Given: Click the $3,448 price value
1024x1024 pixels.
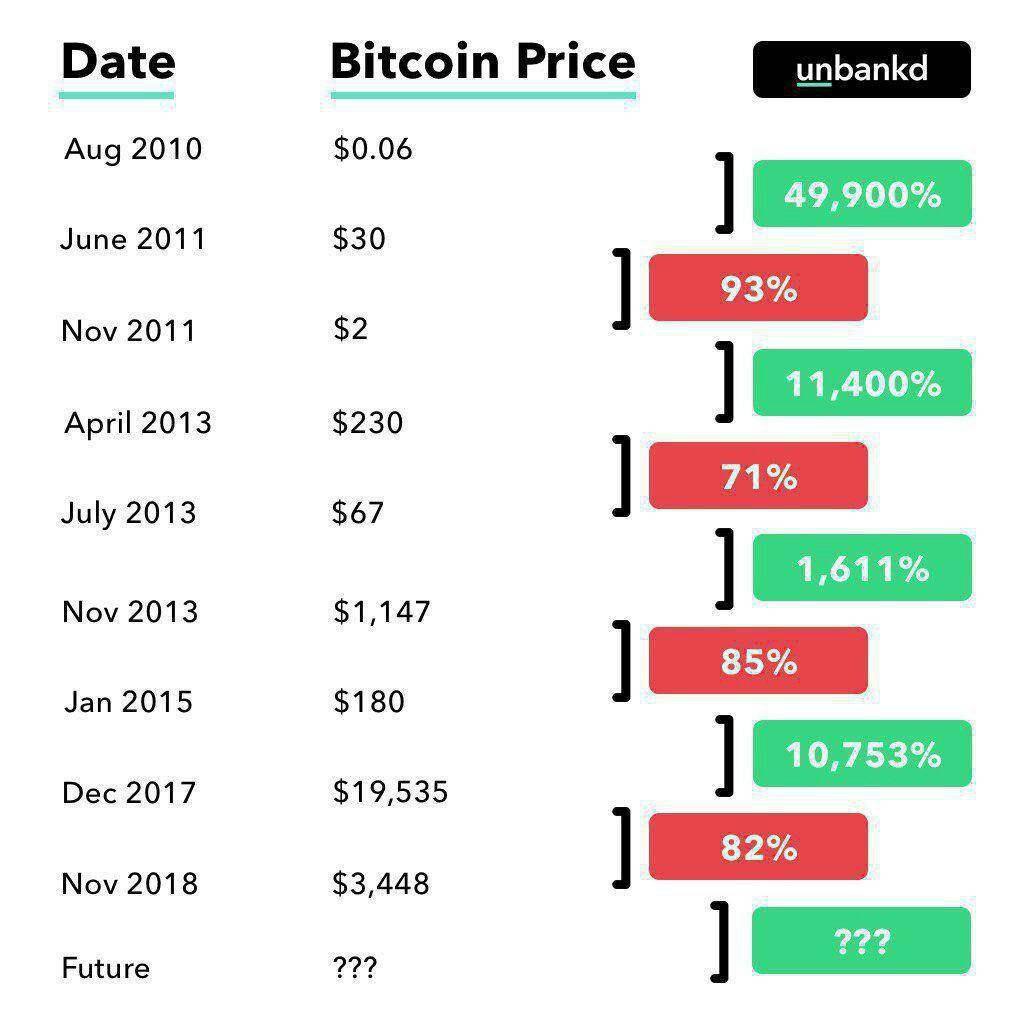Looking at the screenshot, I should (381, 884).
